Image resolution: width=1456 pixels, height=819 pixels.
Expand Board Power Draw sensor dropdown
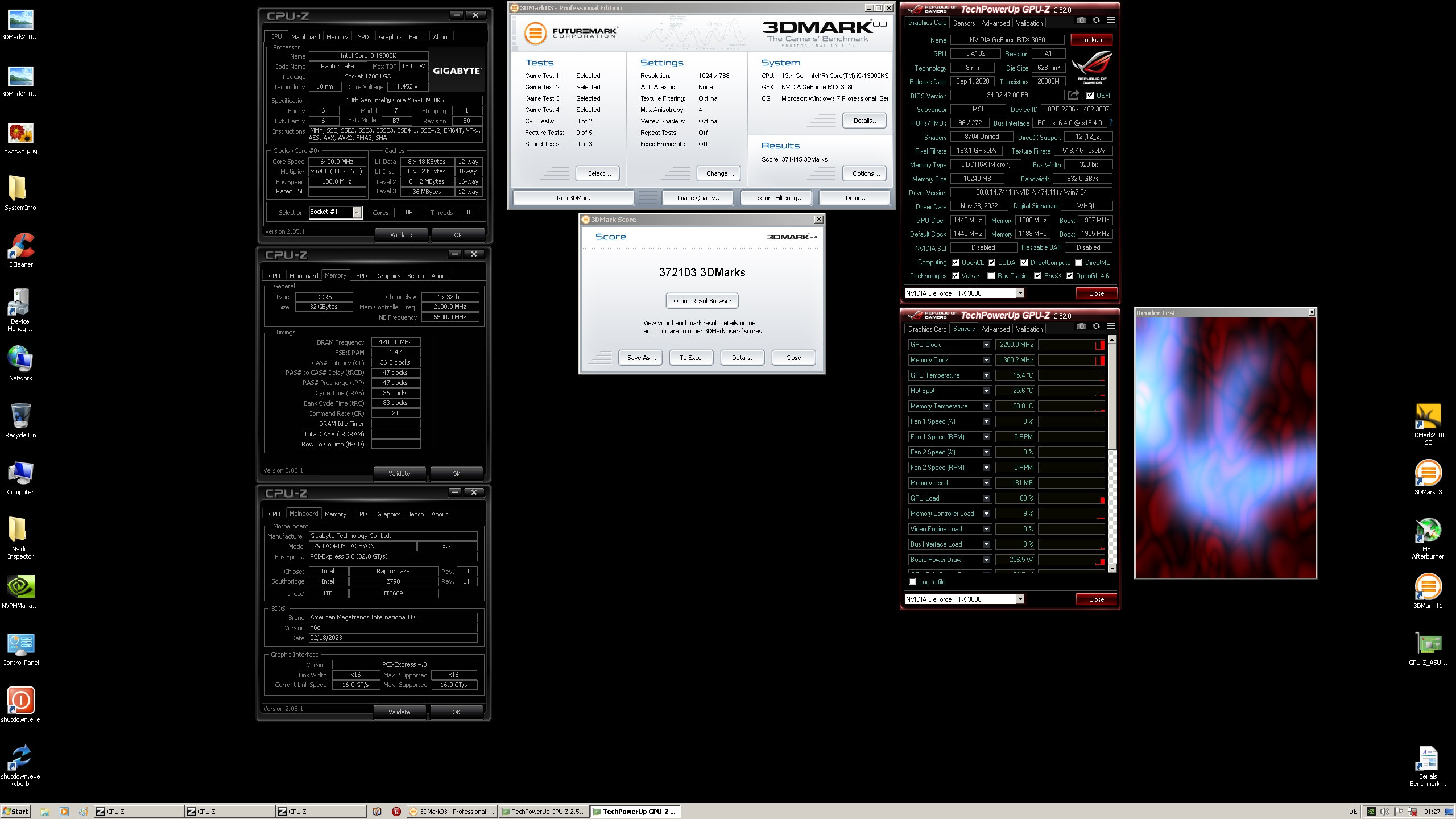986,560
